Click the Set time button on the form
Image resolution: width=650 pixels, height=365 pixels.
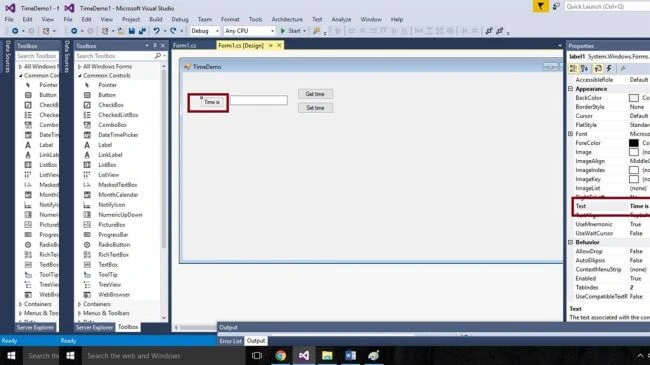[315, 108]
